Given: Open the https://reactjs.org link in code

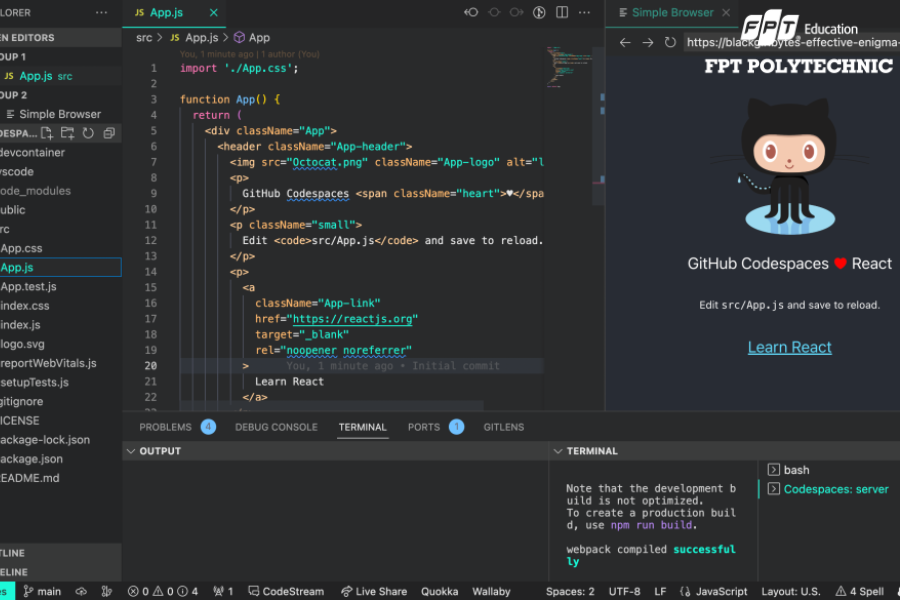Looking at the screenshot, I should click(352, 319).
